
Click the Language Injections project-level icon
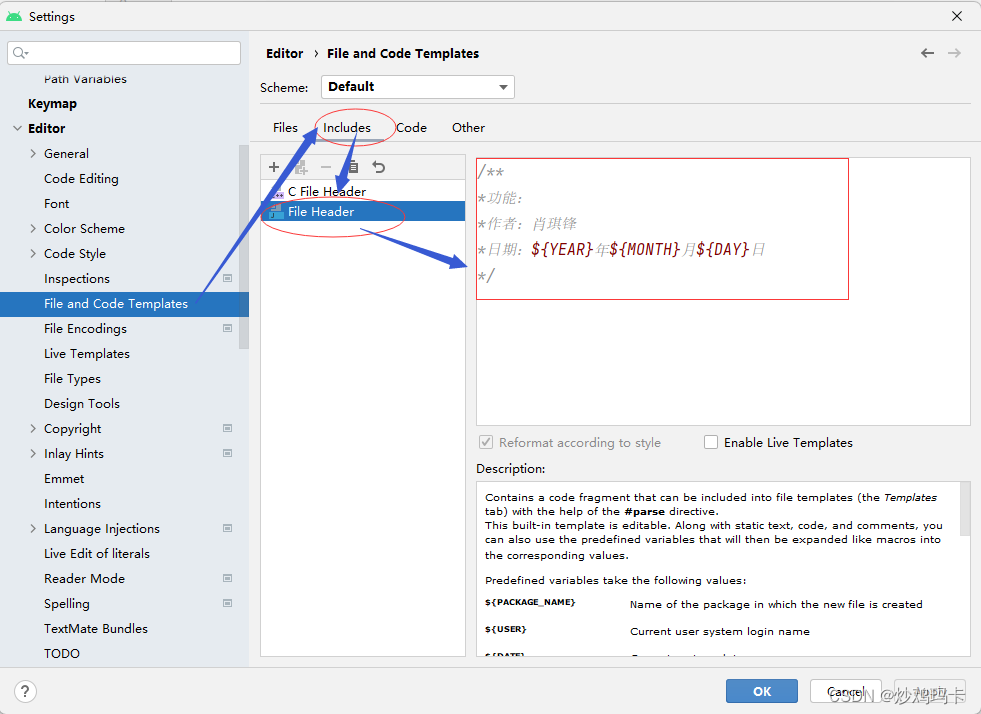228,528
